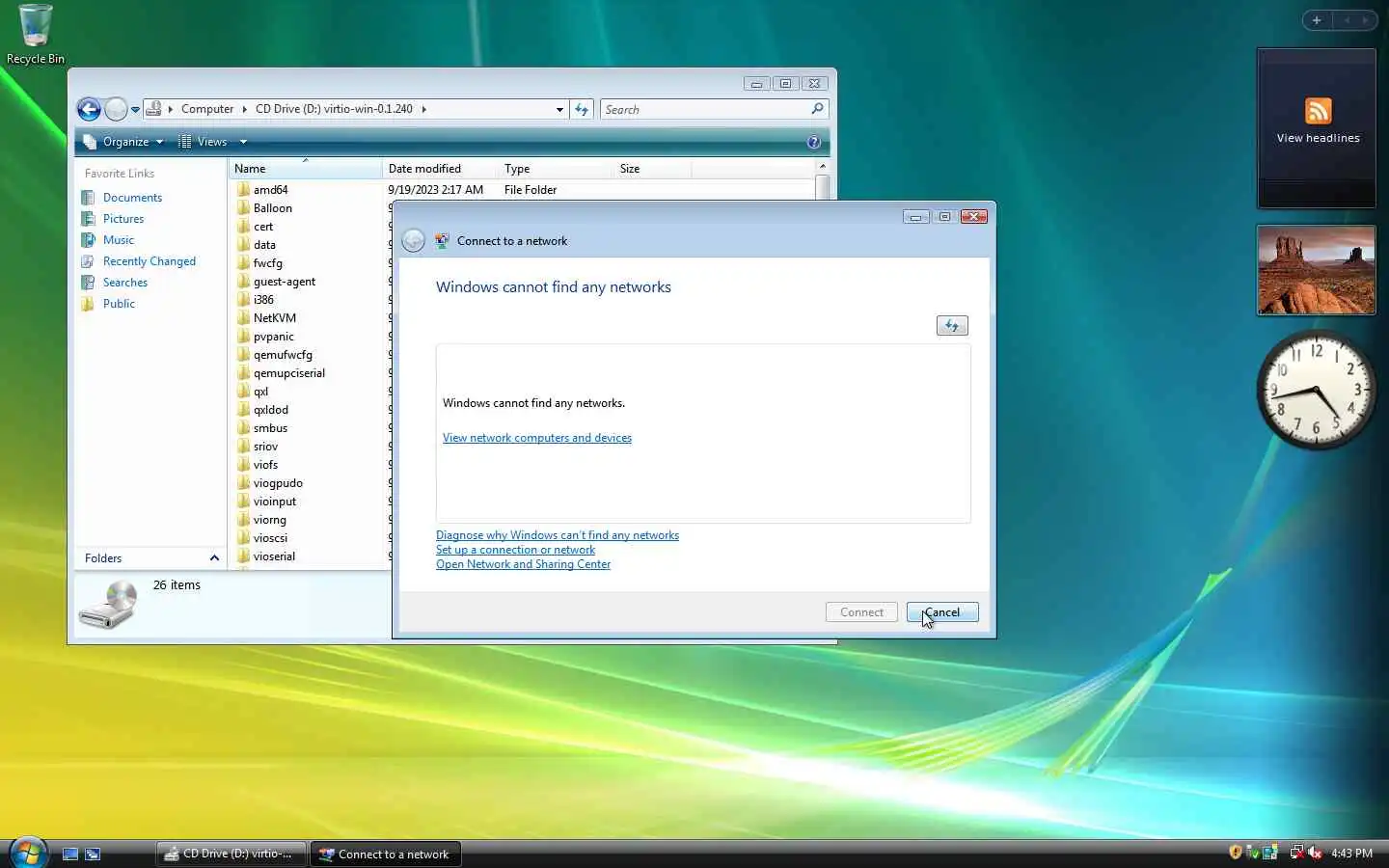Screen dimensions: 1389x868
Task: Click the network tray icon with red X
Action: pos(1297,853)
